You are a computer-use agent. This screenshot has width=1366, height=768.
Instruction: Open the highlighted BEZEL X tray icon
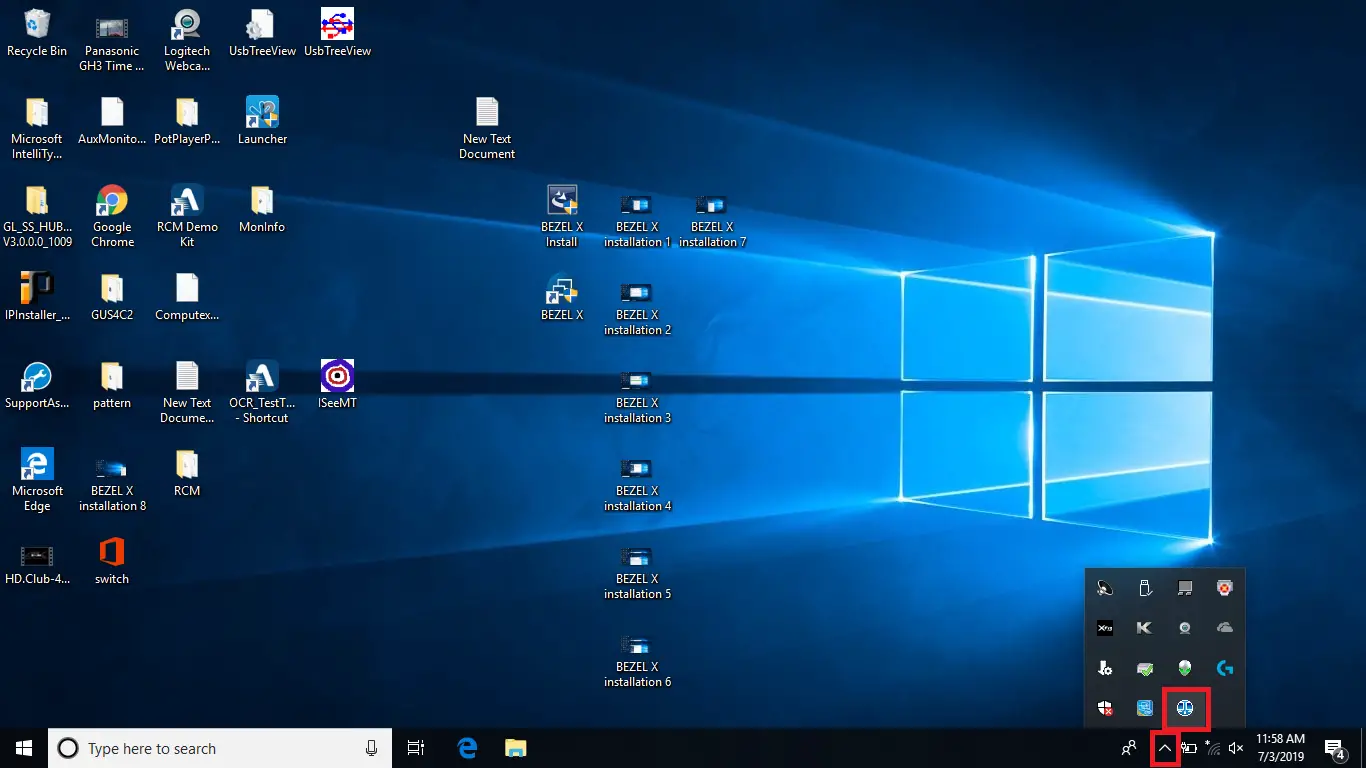tap(1186, 707)
